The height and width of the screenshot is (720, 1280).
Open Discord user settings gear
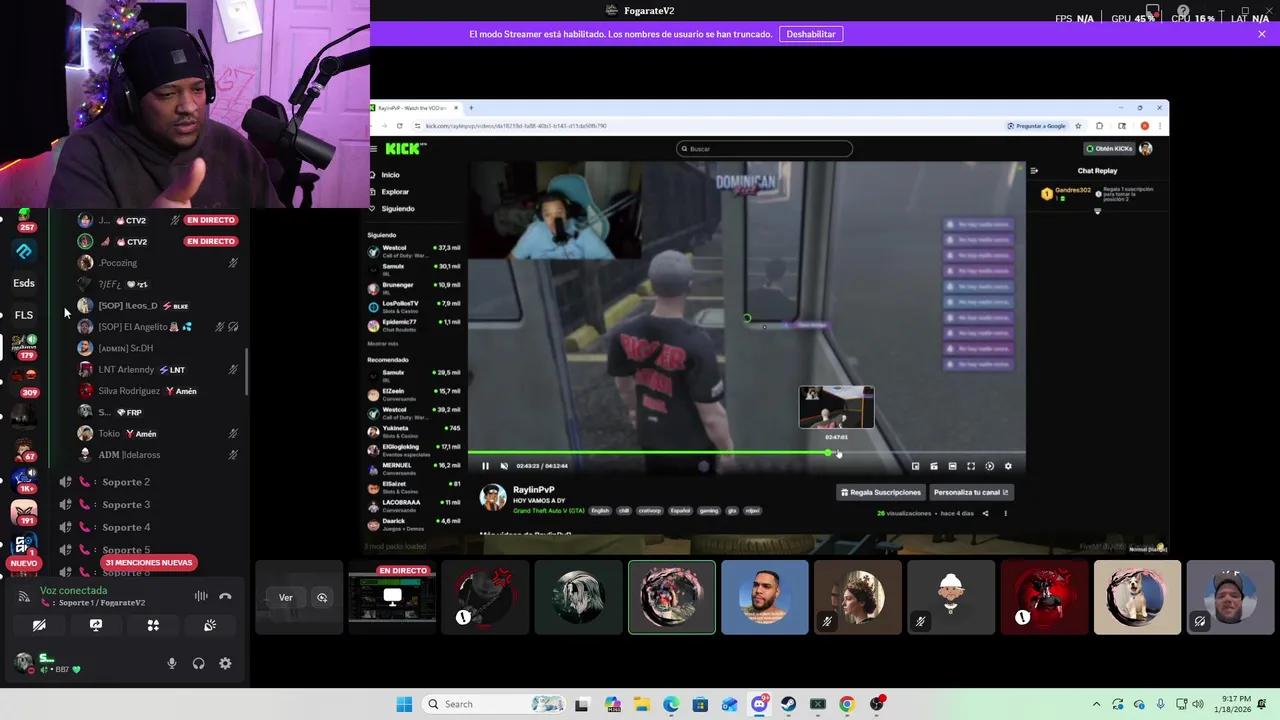click(225, 663)
